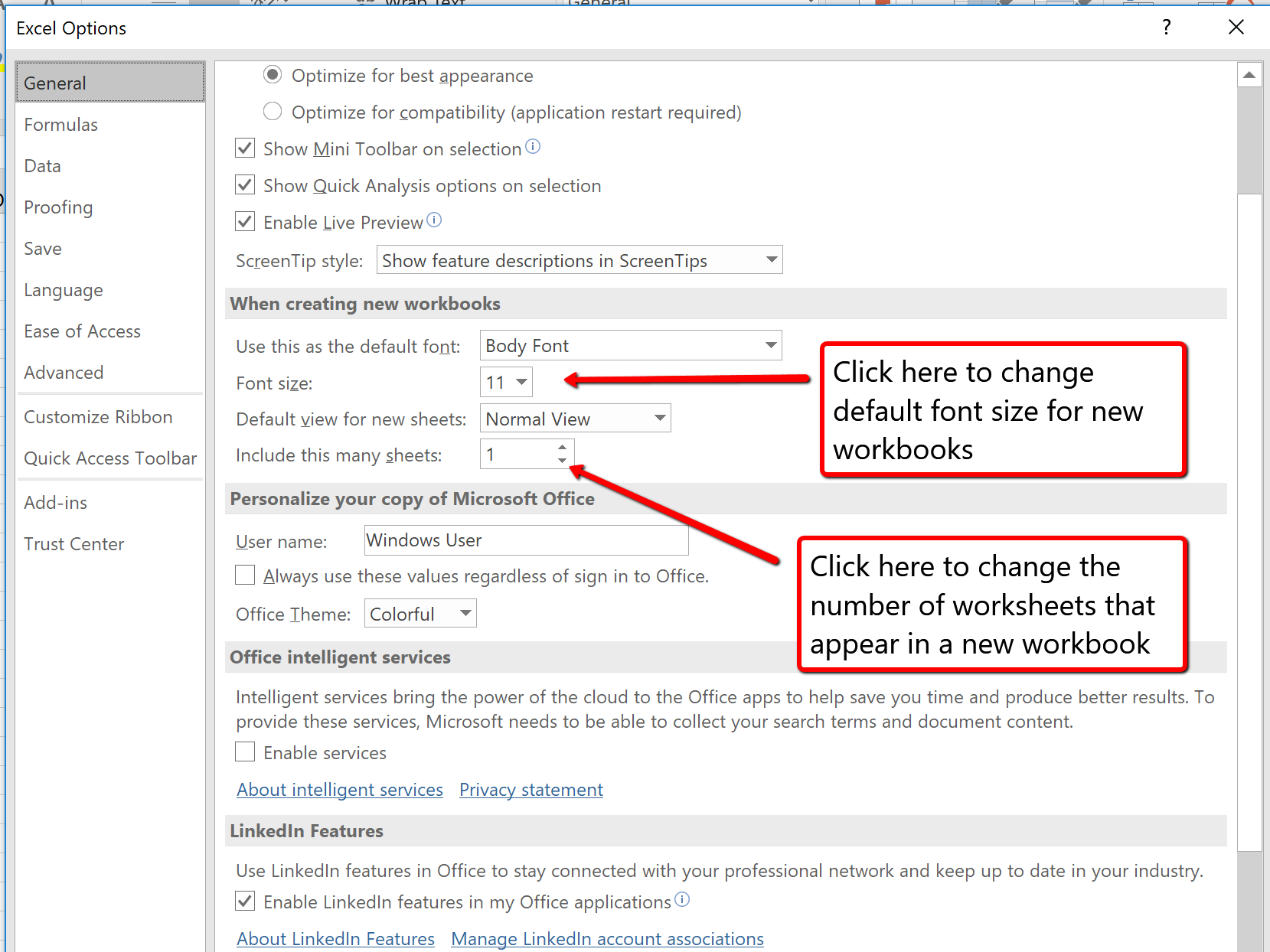Click the info icon beside Enable Live Preview
Image resolution: width=1270 pixels, height=952 pixels.
point(434,220)
